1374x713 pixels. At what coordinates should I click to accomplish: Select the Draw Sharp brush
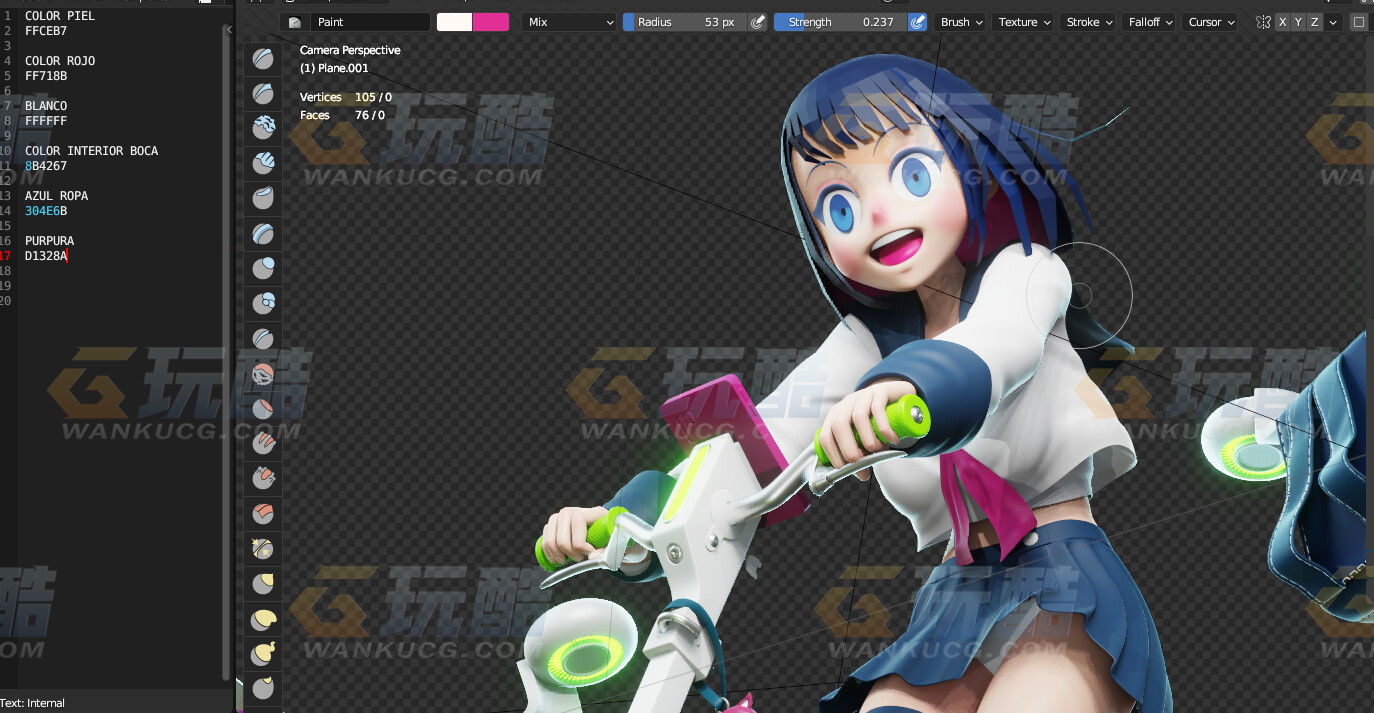[x=263, y=94]
